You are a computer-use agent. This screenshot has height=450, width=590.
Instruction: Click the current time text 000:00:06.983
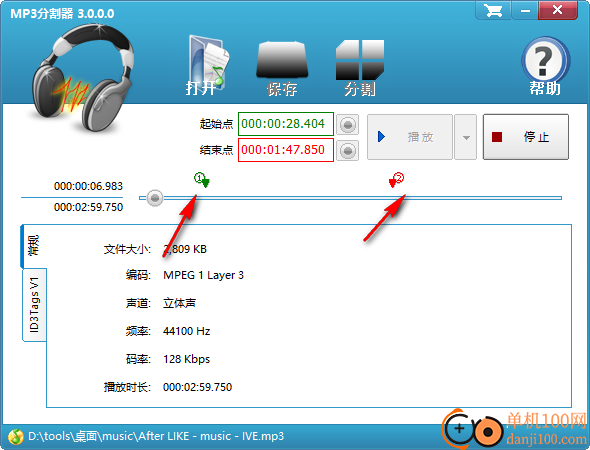(x=88, y=186)
